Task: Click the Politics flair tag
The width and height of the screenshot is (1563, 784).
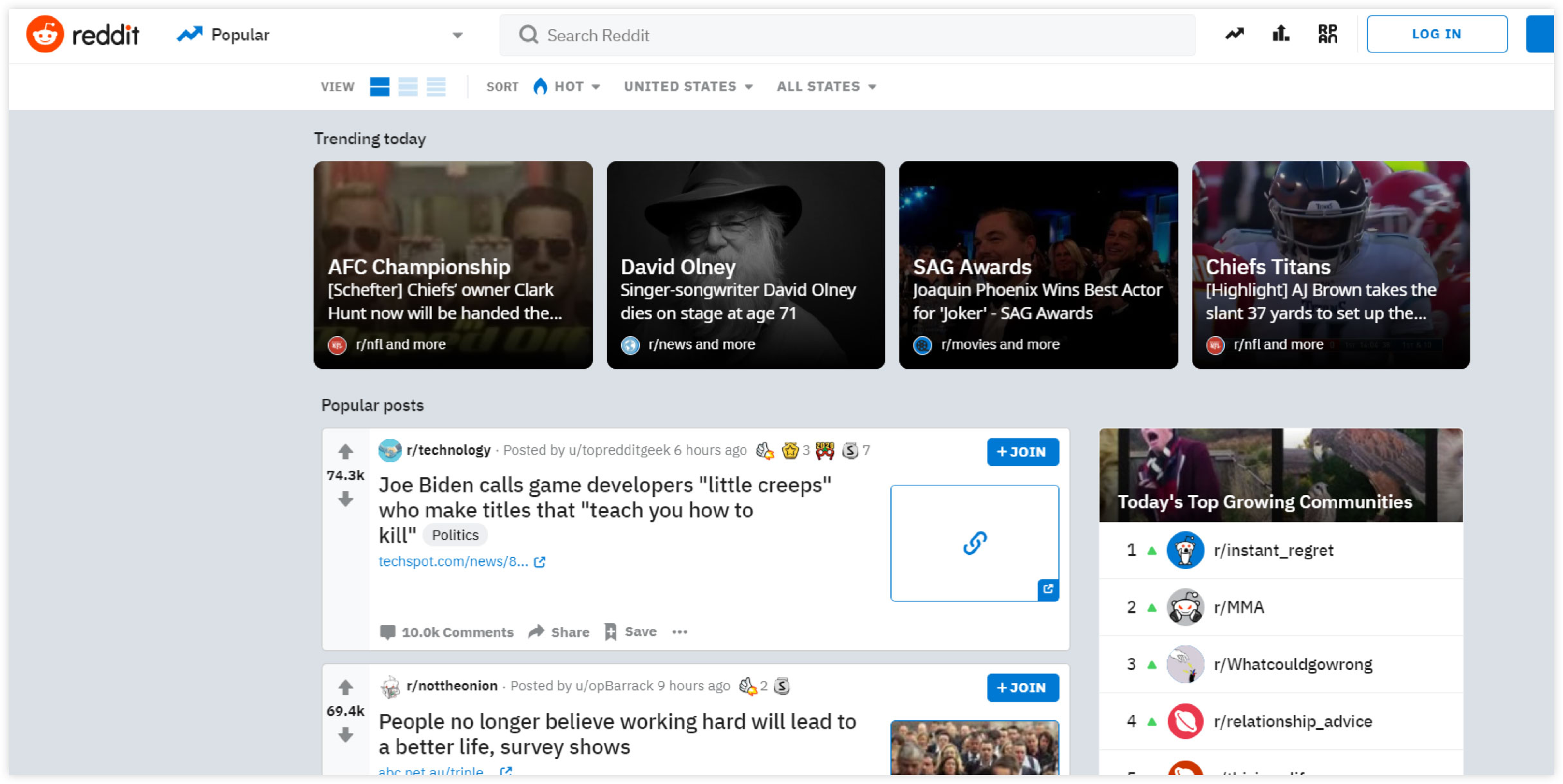Action: pyautogui.click(x=455, y=535)
